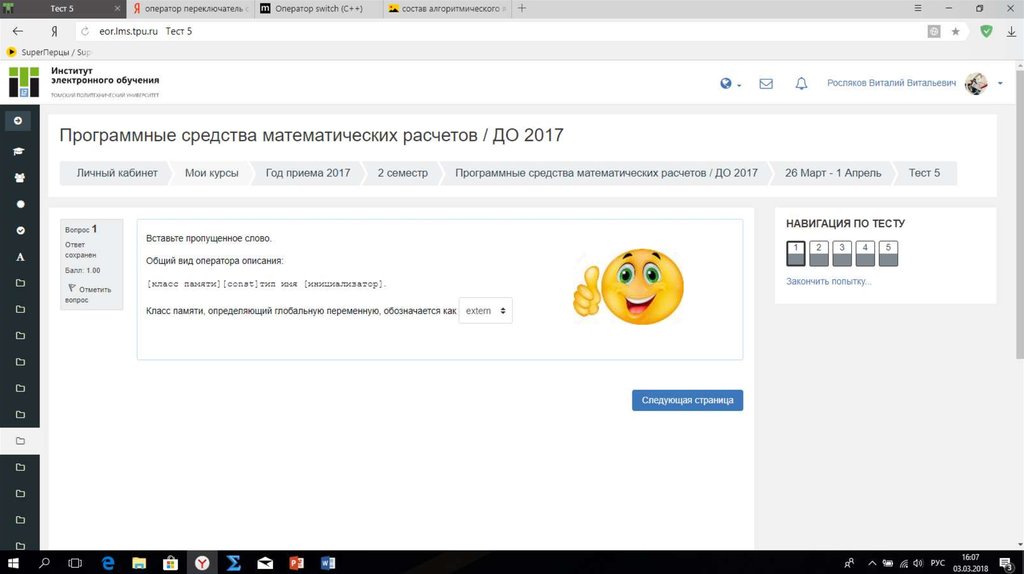Open 'Год приема 2017' breadcrumb
Screen dimensions: 1024x574
tap(308, 173)
